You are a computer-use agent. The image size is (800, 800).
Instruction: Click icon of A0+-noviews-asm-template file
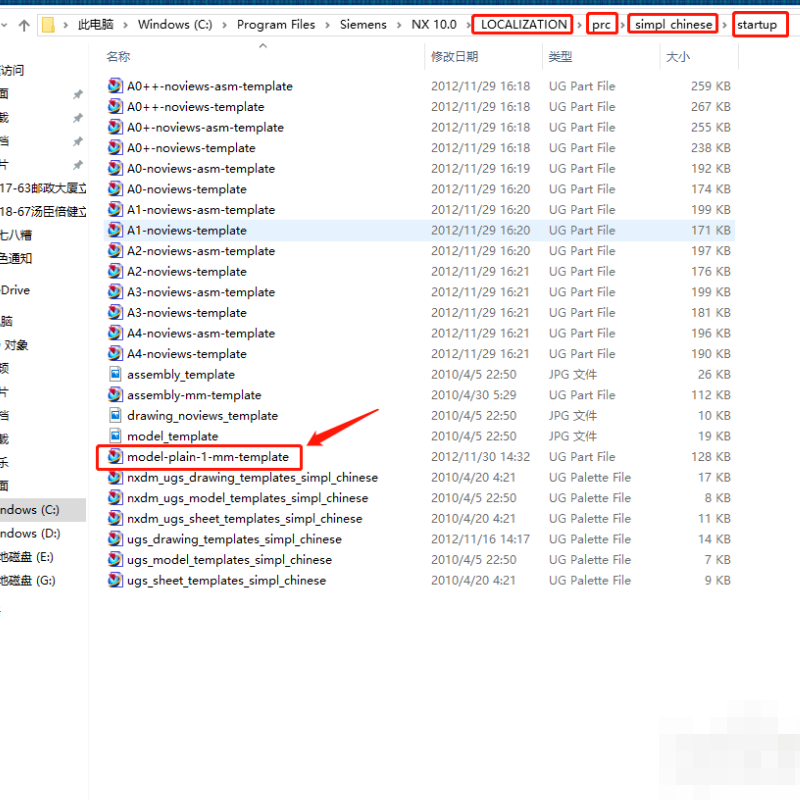click(115, 127)
